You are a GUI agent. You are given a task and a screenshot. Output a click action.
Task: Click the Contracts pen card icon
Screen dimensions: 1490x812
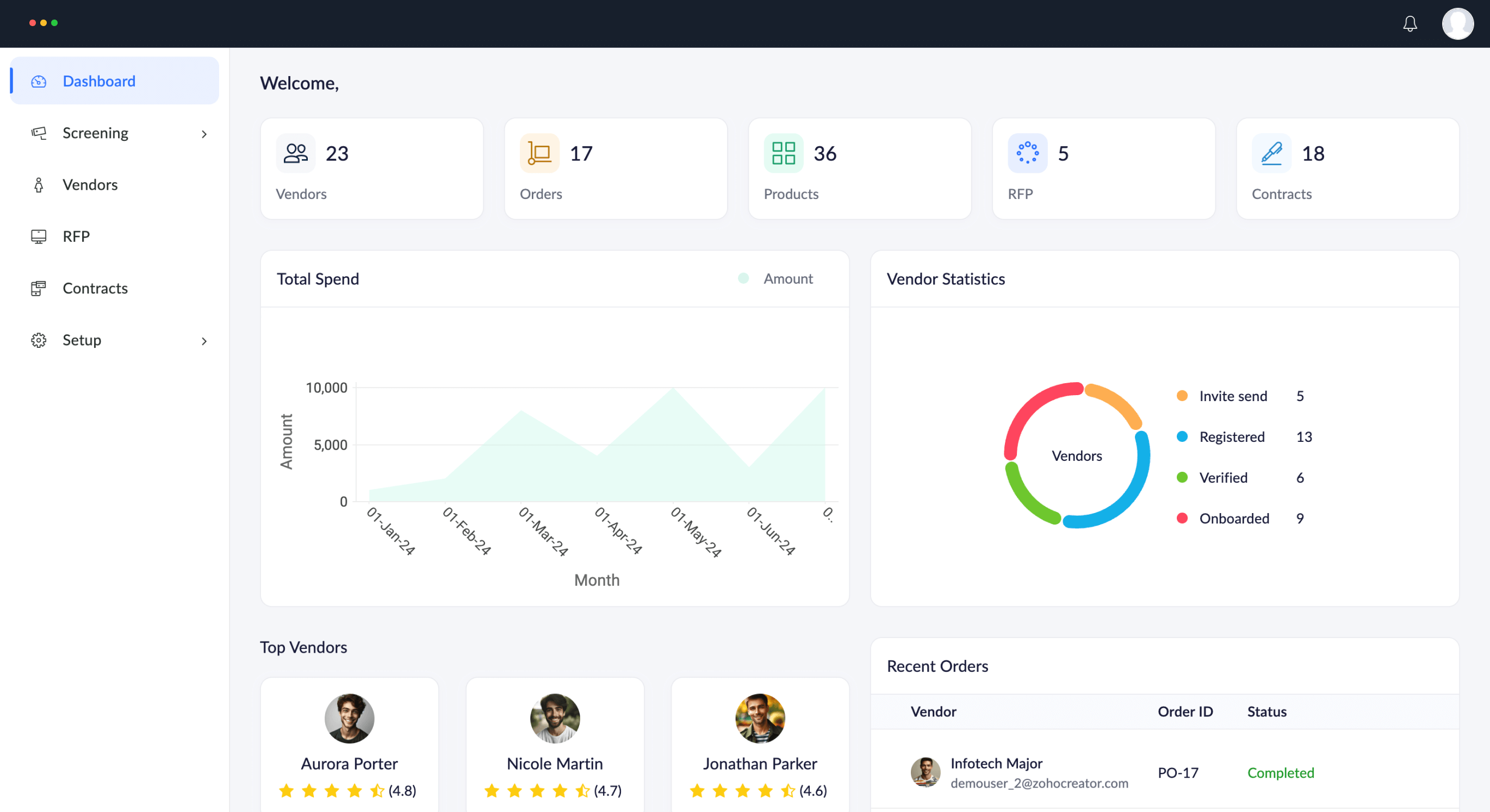click(x=1271, y=153)
